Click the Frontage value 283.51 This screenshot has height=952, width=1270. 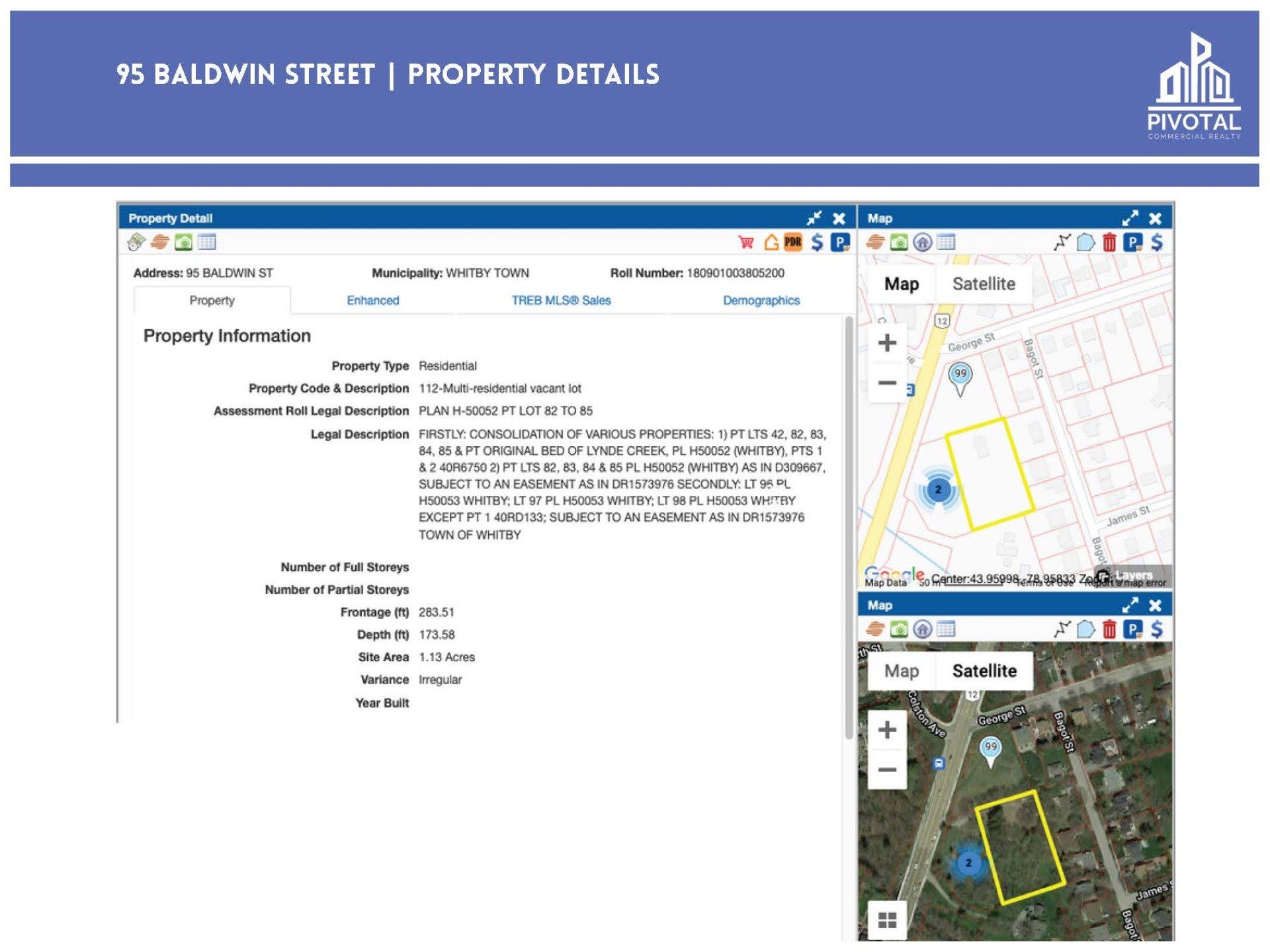436,612
